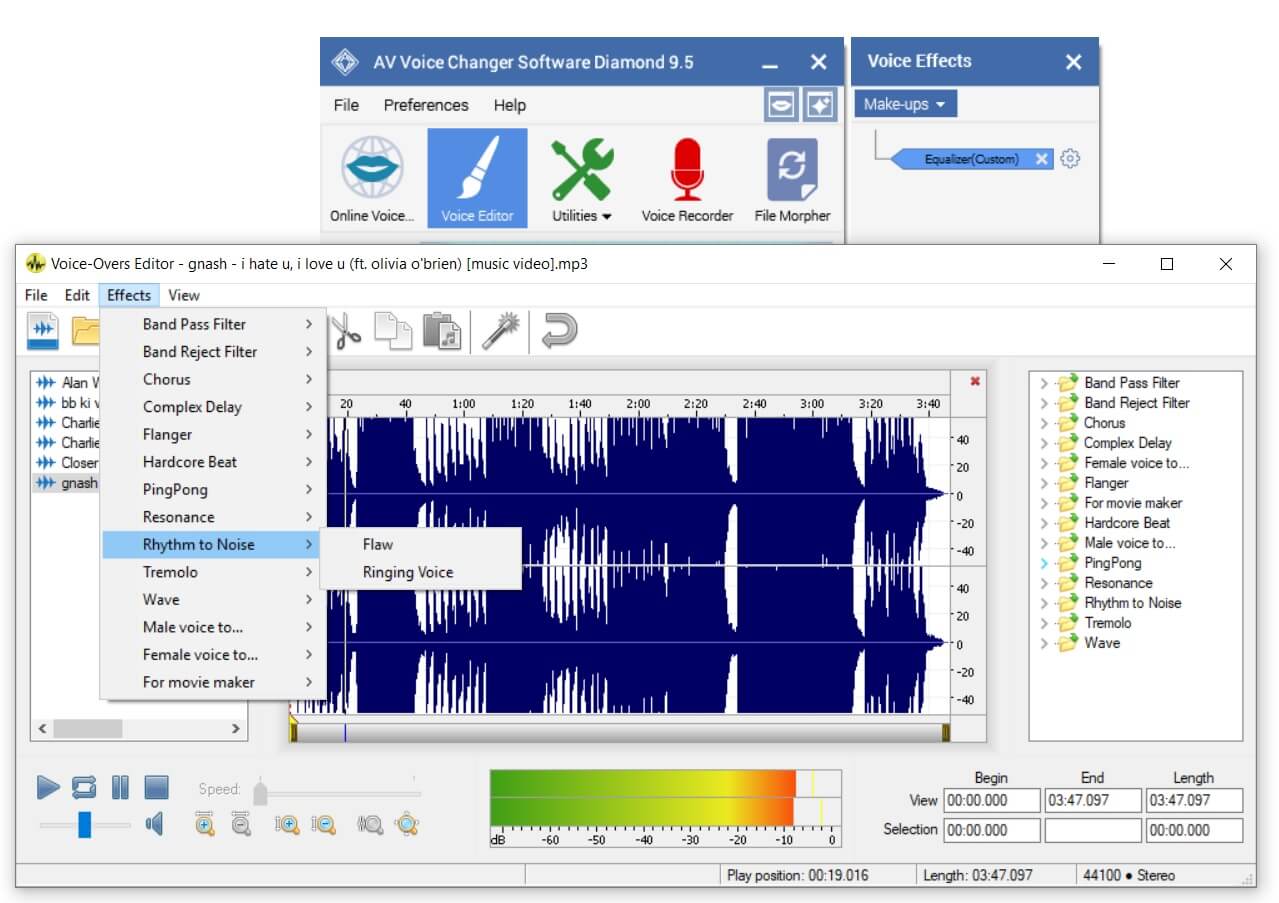Apply effects with the magic wand tool

click(x=500, y=330)
